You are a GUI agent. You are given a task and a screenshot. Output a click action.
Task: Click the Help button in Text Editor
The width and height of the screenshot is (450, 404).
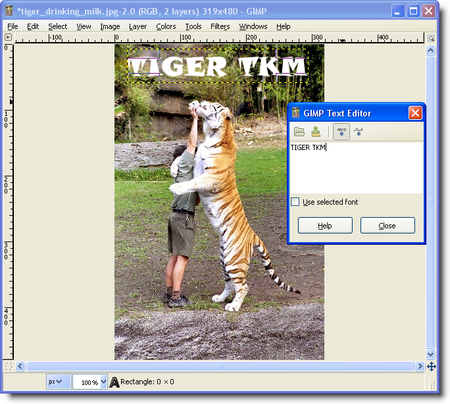click(x=325, y=226)
